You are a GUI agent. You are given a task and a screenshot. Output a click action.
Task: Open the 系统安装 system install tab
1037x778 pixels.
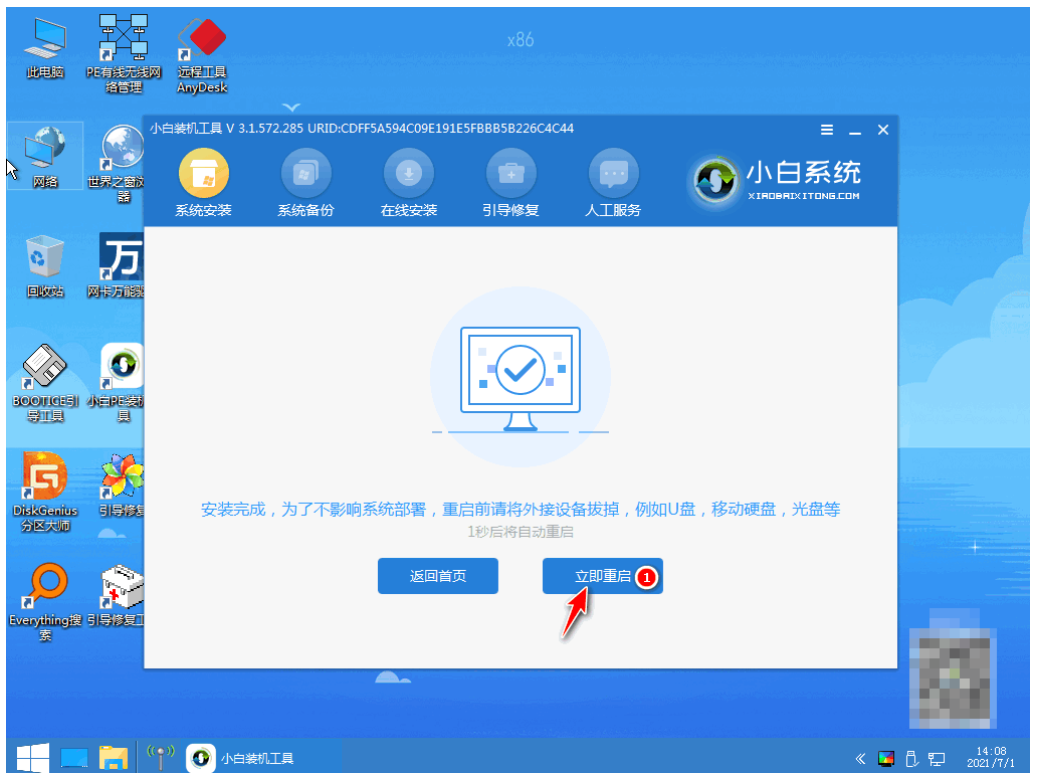click(x=204, y=183)
